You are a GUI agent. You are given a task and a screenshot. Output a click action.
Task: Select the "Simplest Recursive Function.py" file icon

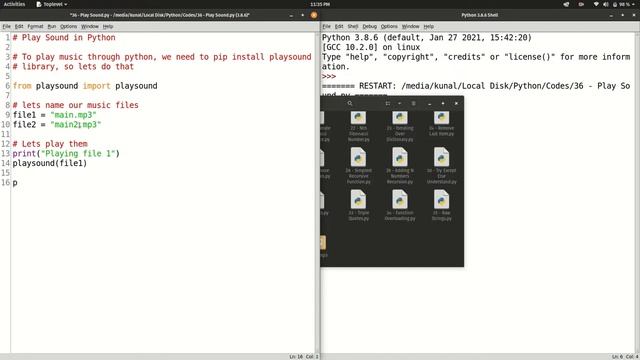coord(358,157)
